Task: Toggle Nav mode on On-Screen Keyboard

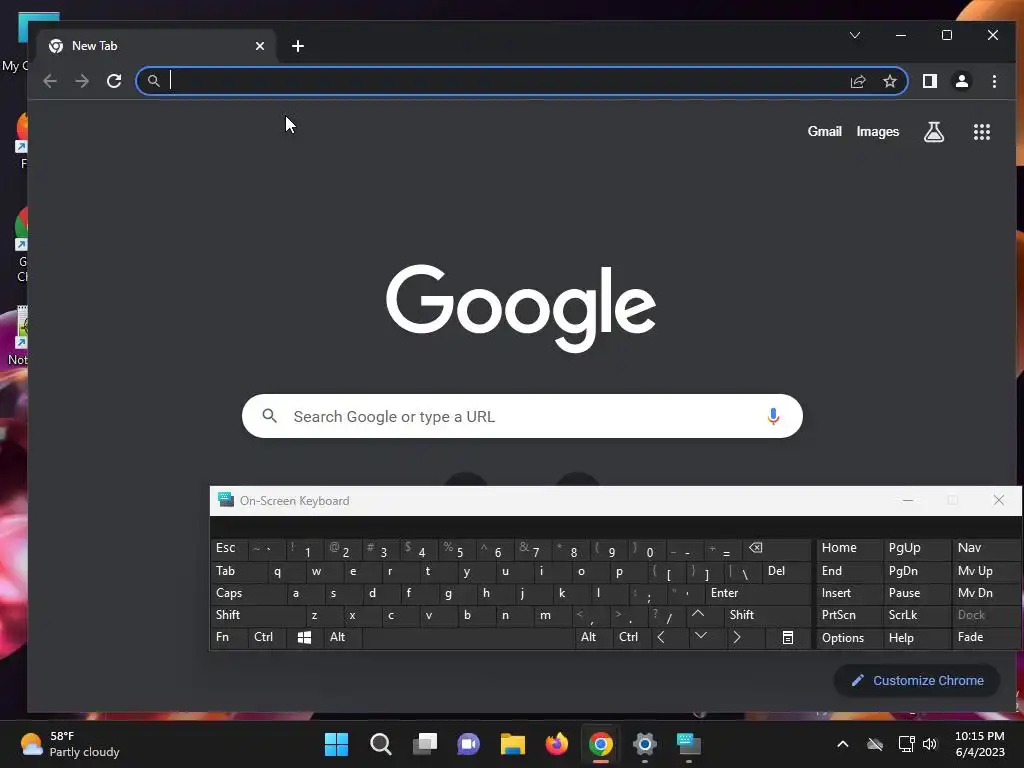Action: 986,549
